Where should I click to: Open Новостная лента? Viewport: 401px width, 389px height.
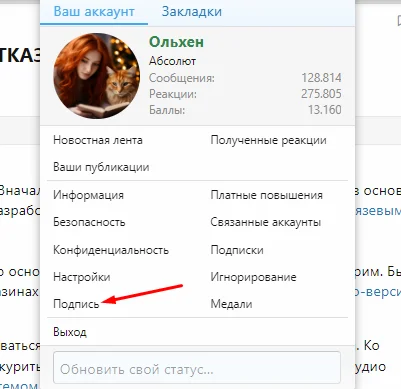tap(98, 140)
